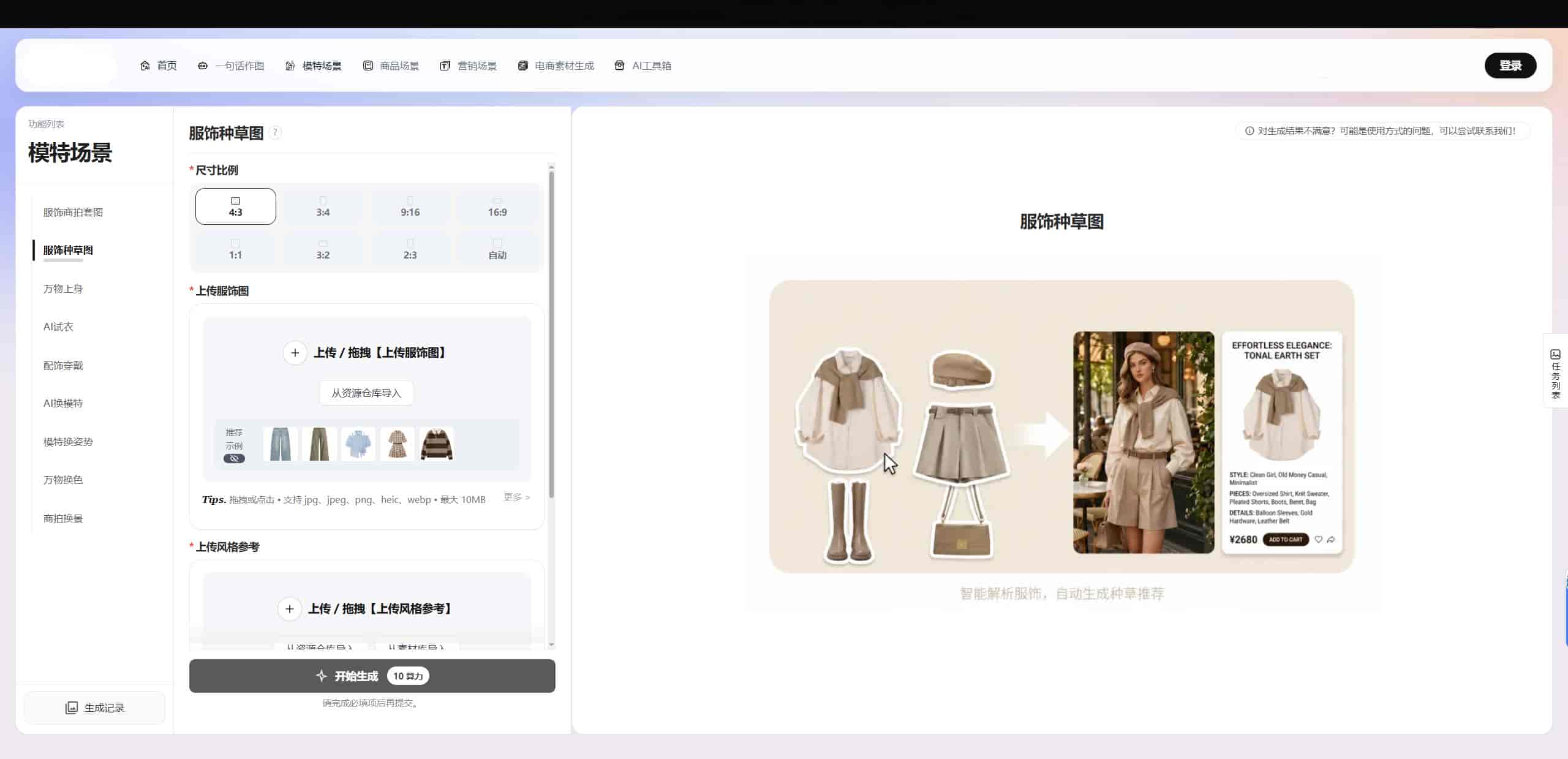
Task: Click the model icon beside 模特场景
Action: (x=290, y=66)
